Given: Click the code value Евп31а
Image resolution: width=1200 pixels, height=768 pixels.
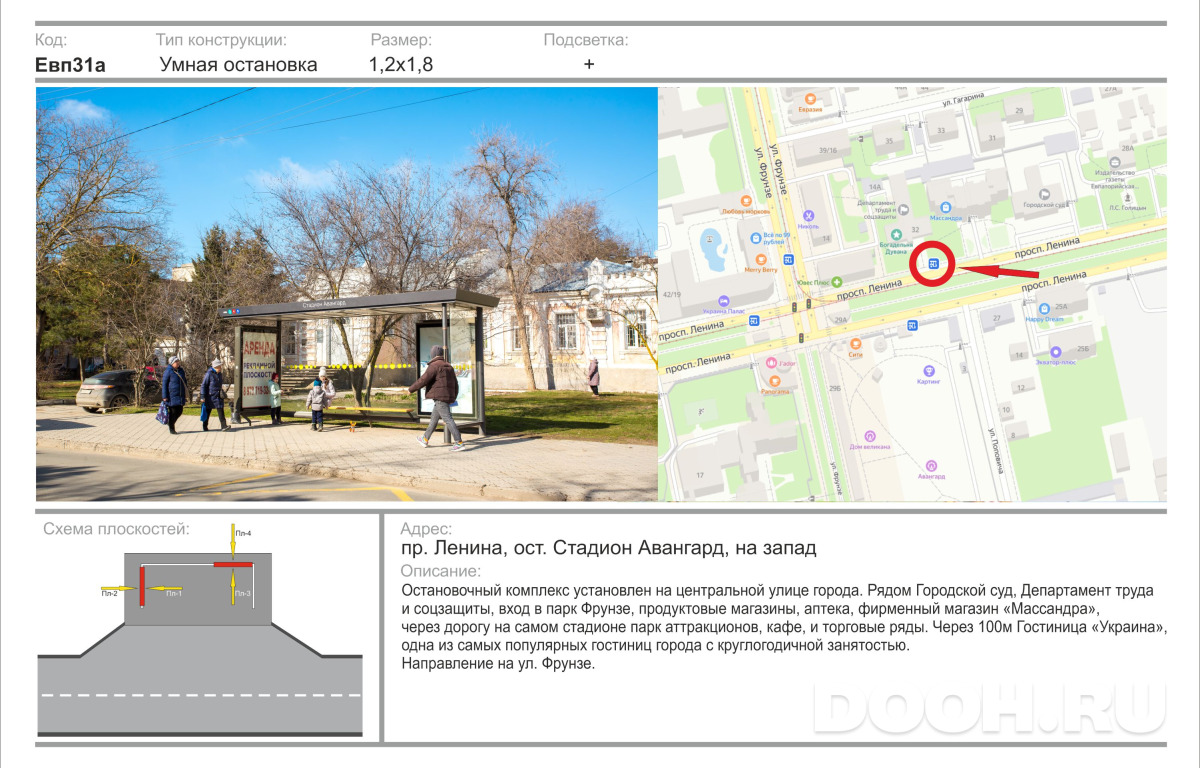Looking at the screenshot, I should tap(70, 65).
